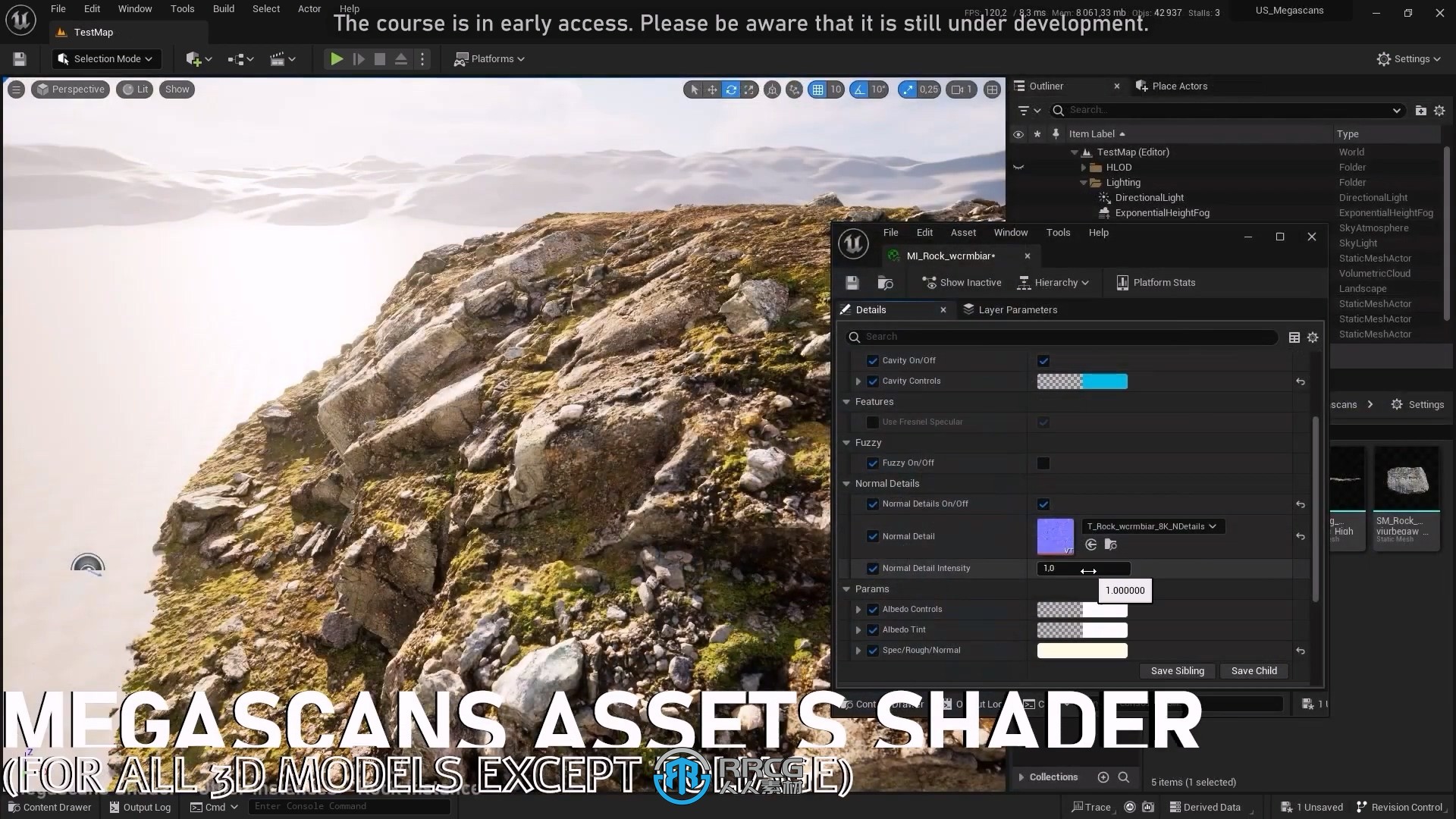Drag the Cavity Controls color swatch
The width and height of the screenshot is (1456, 819).
pyautogui.click(x=1082, y=381)
